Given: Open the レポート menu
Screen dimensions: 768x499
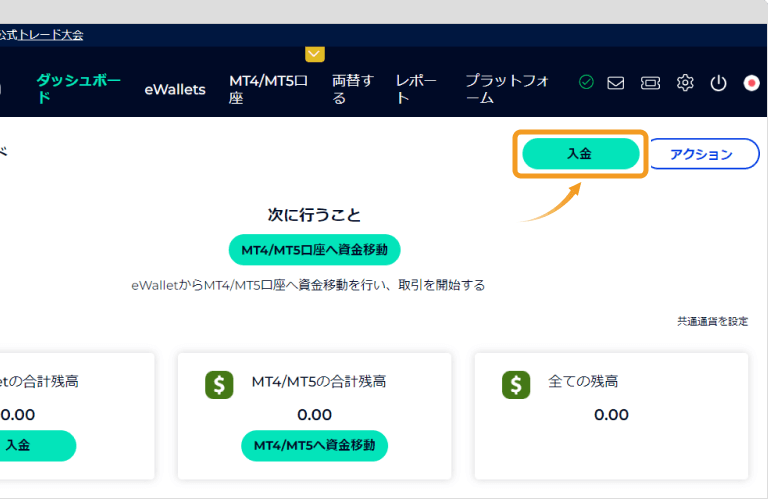Looking at the screenshot, I should point(417,89).
